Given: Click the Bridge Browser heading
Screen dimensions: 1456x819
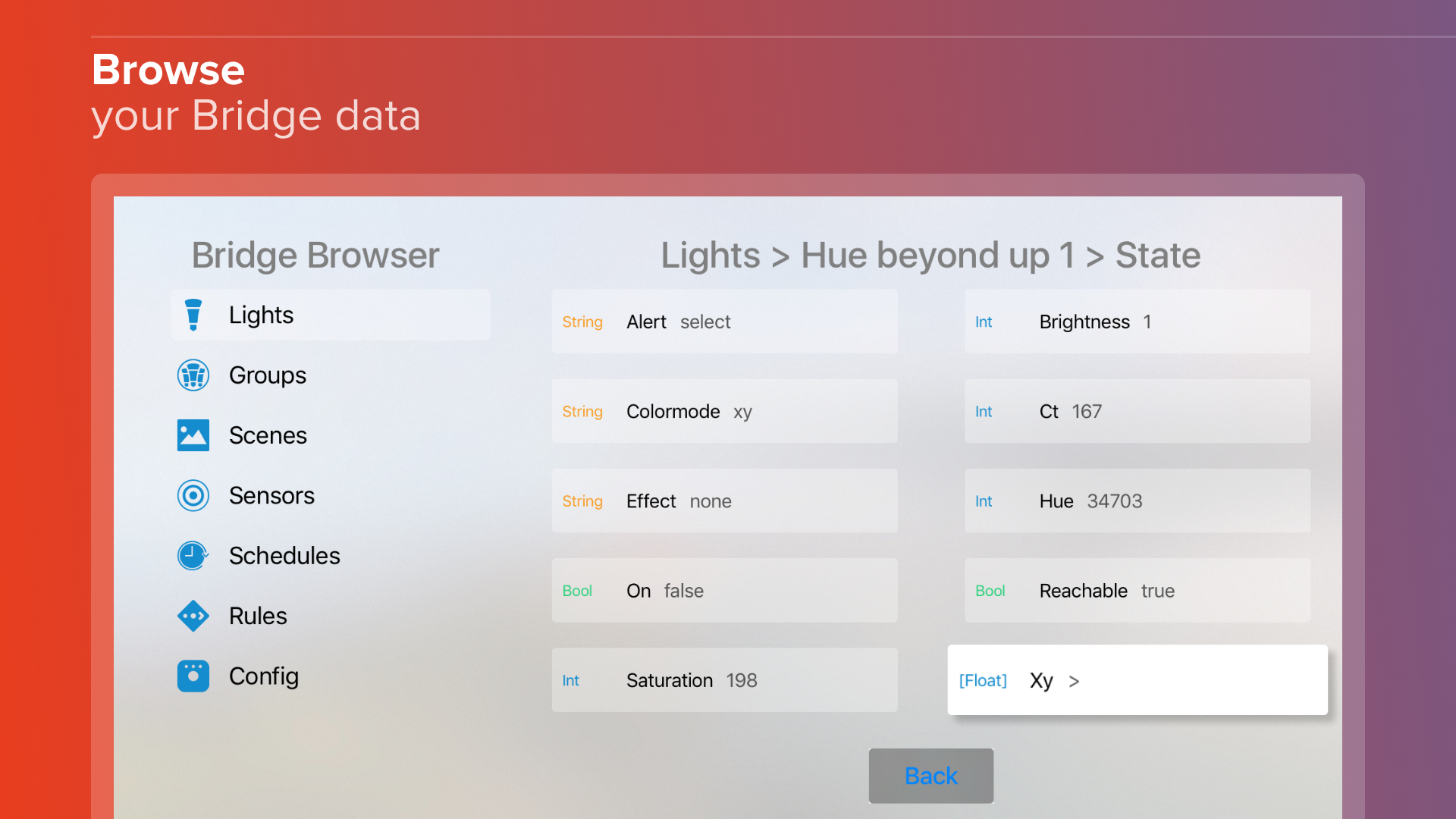Looking at the screenshot, I should click(315, 255).
